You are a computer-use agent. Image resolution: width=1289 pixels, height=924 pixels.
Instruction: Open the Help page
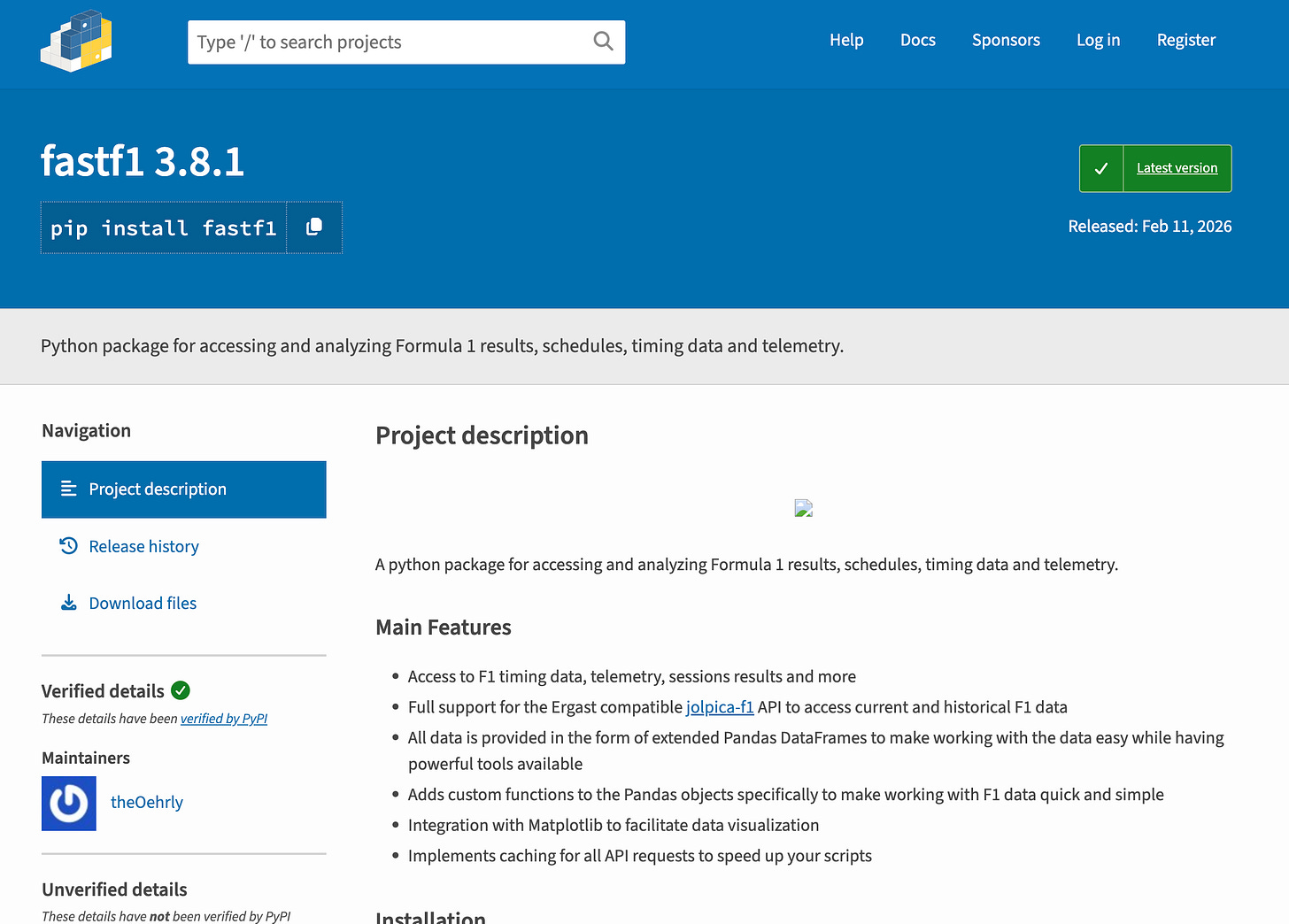pyautogui.click(x=846, y=40)
